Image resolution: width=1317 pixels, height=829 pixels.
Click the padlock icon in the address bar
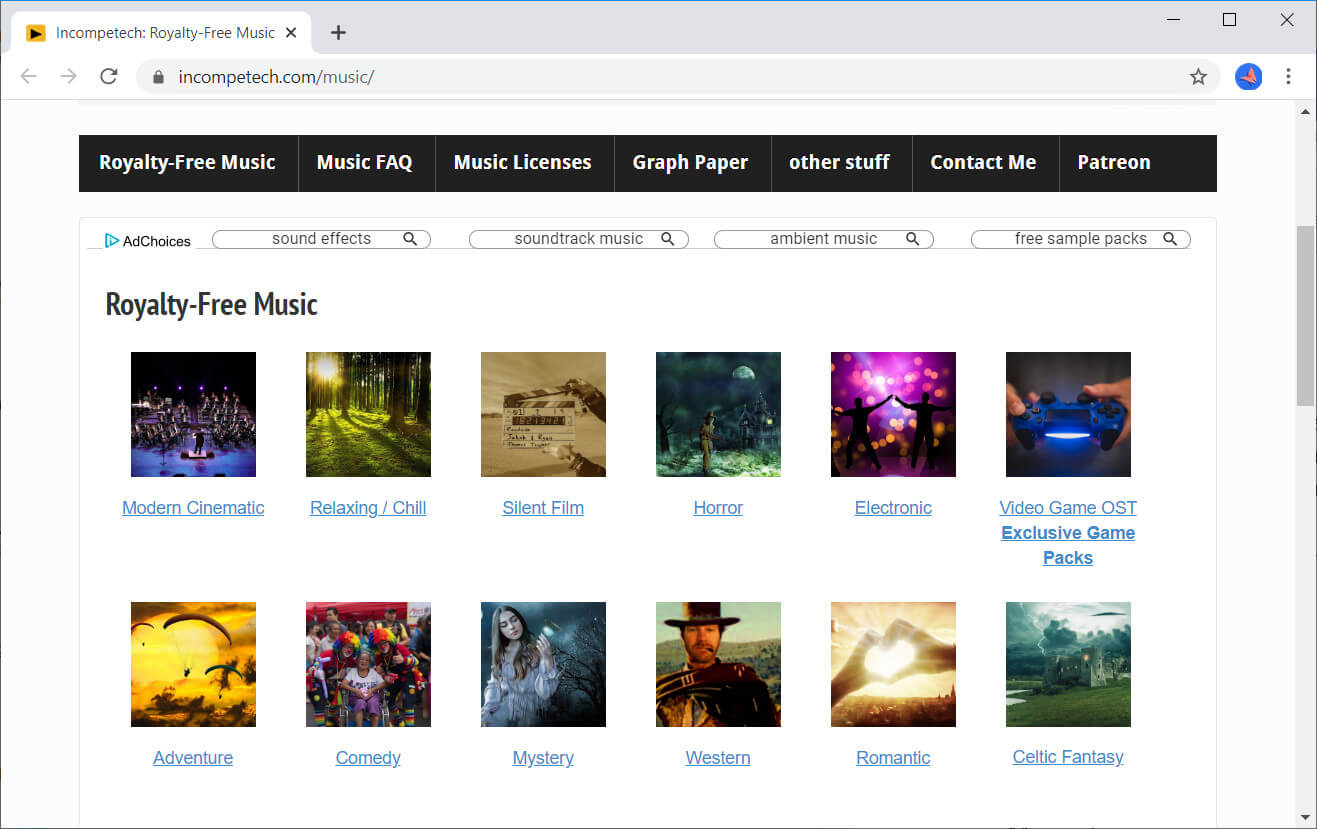pyautogui.click(x=159, y=76)
